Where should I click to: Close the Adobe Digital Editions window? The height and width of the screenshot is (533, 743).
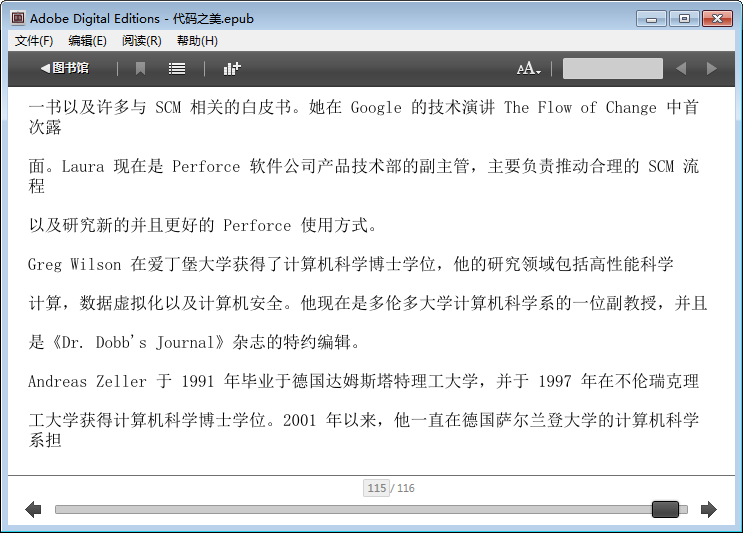(717, 19)
